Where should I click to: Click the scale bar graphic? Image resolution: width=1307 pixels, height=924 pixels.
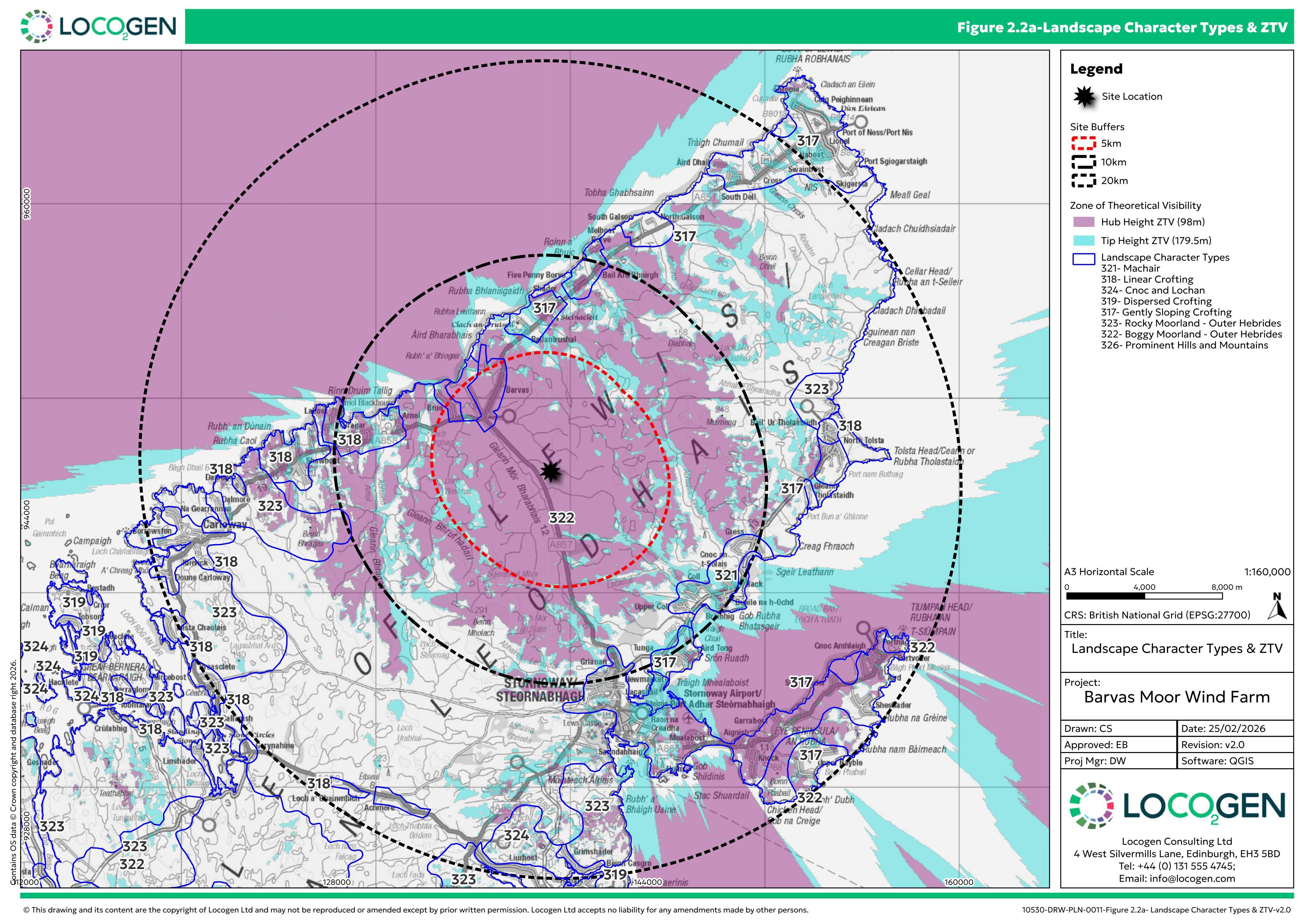(1145, 596)
